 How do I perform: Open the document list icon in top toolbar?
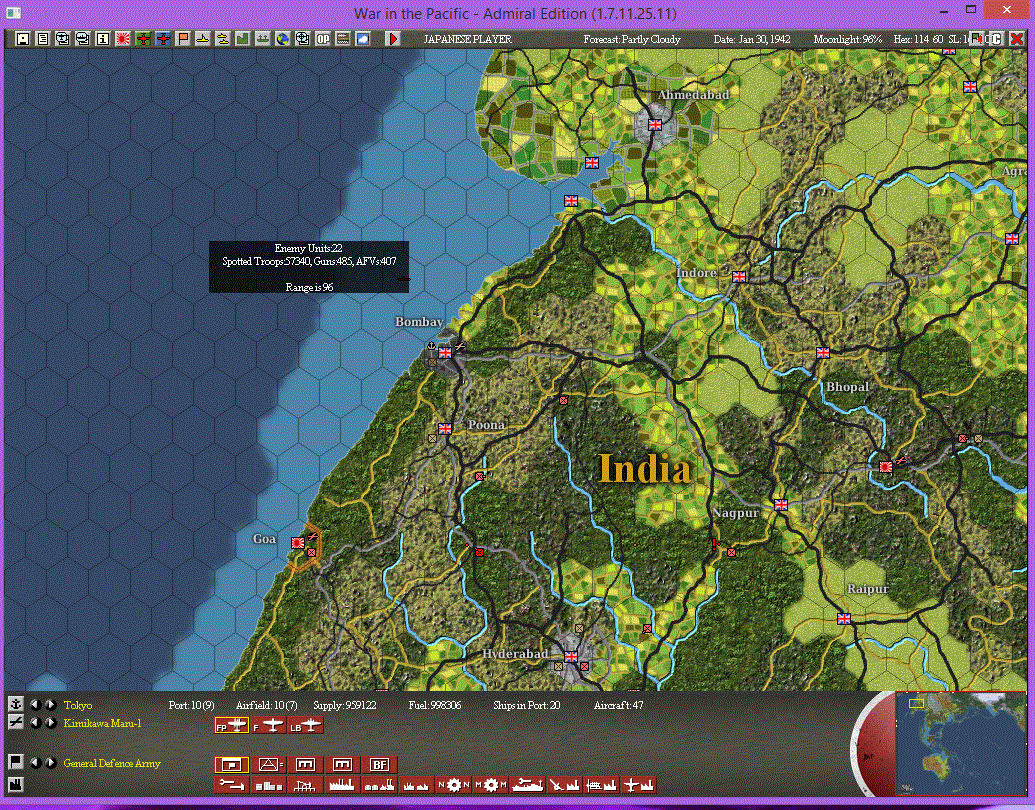tap(42, 39)
